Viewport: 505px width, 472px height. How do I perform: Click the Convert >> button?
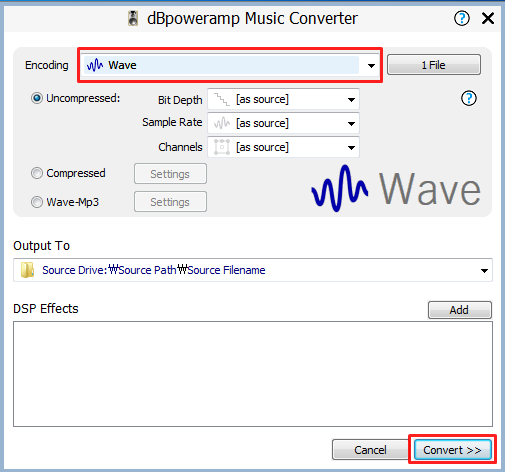pos(452,450)
